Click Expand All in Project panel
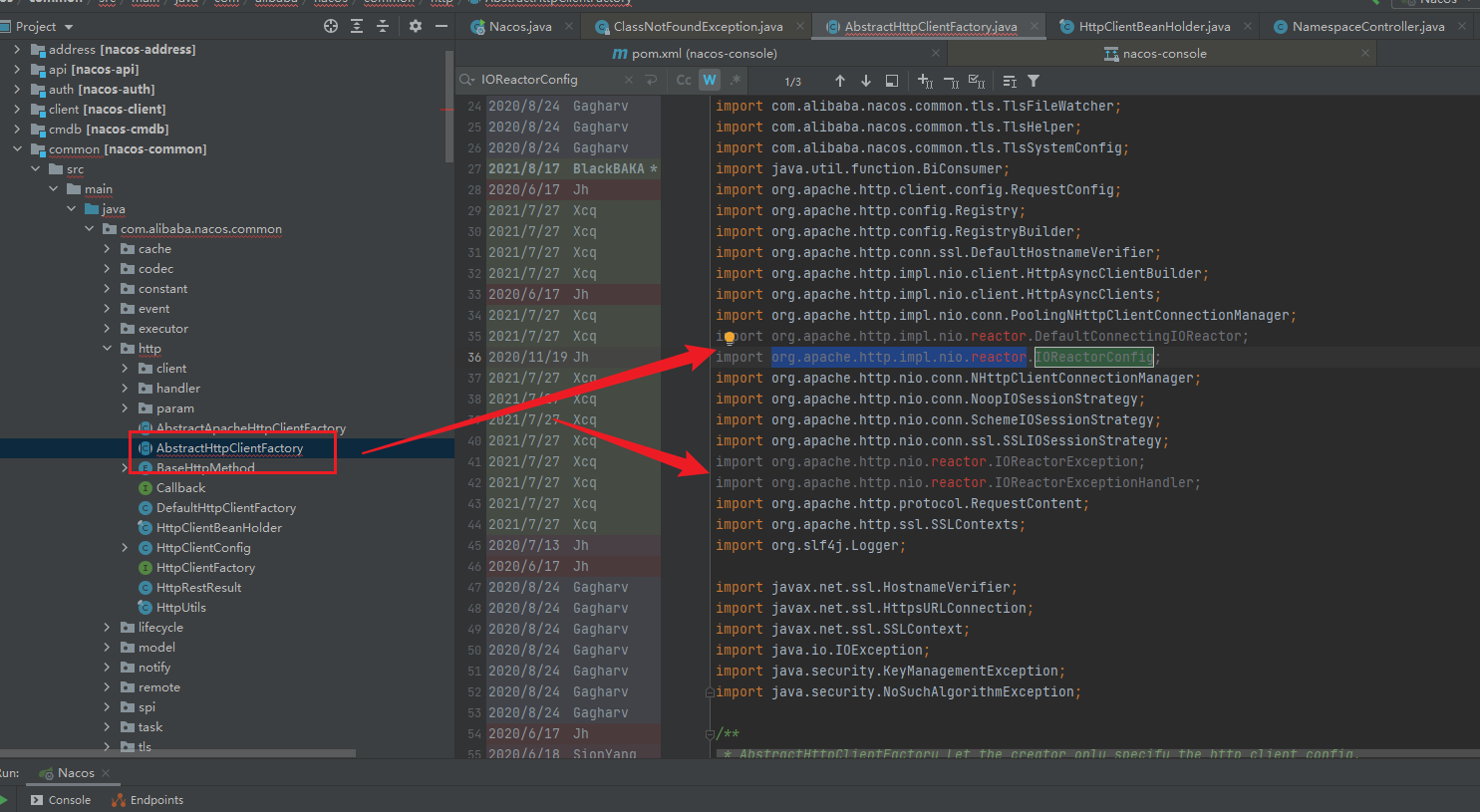 click(x=357, y=26)
